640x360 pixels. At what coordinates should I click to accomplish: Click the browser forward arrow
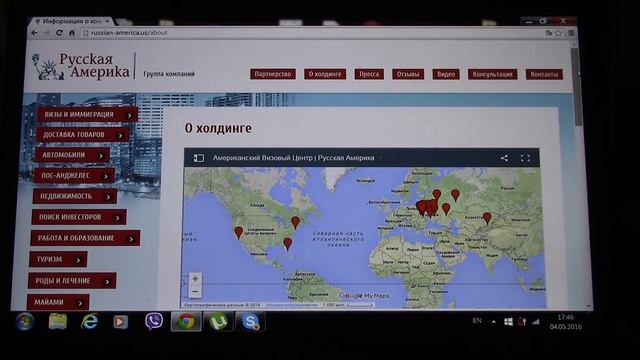pos(47,33)
